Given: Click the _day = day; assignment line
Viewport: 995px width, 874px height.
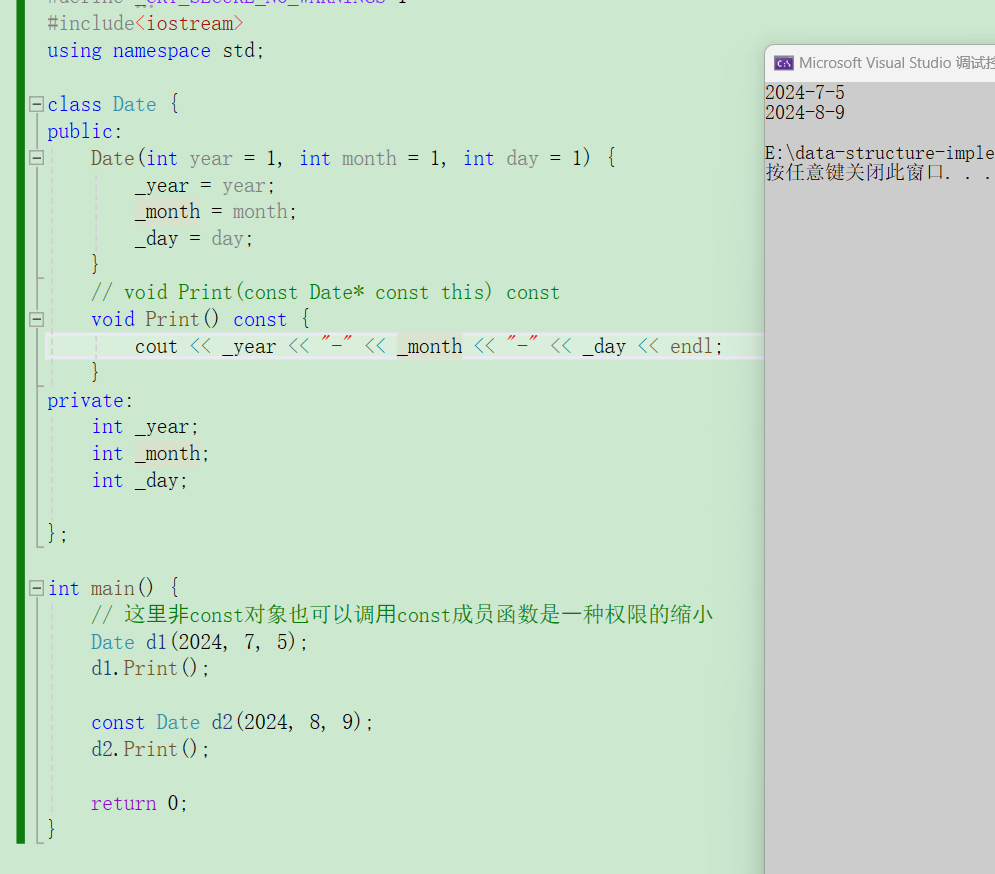Looking at the screenshot, I should [x=194, y=239].
